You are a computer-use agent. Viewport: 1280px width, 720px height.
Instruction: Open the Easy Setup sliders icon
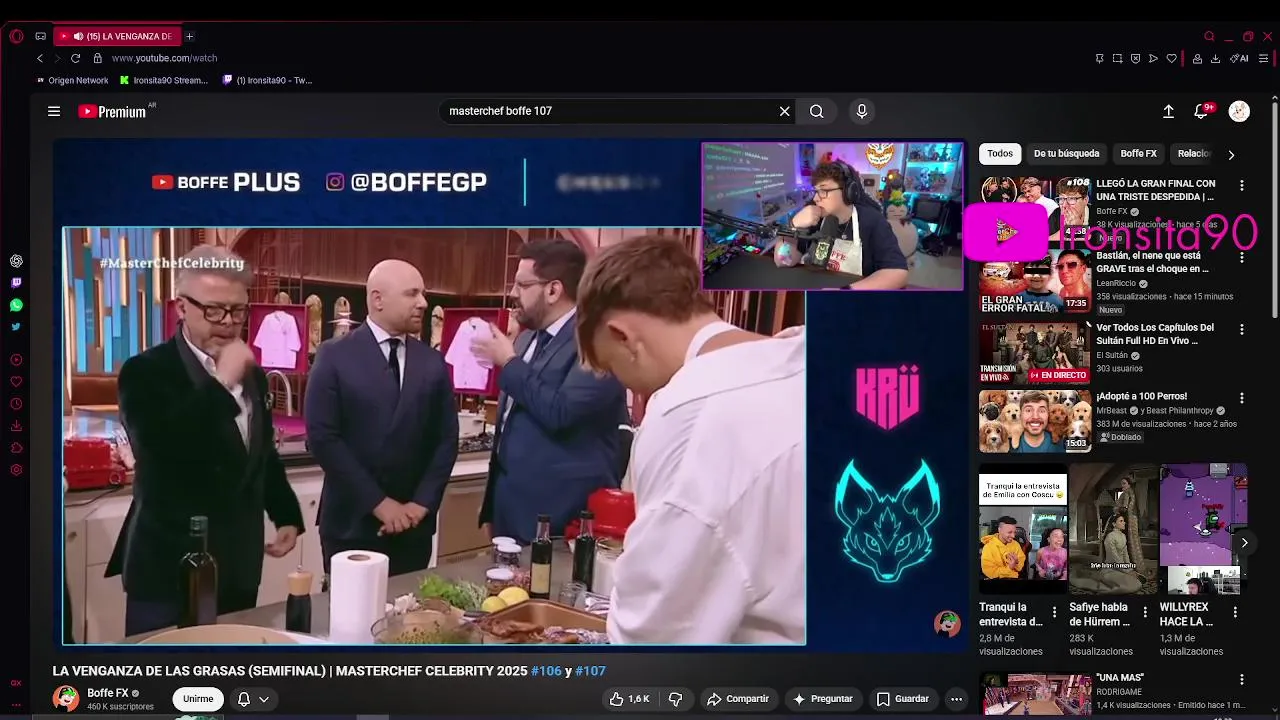pyautogui.click(x=1265, y=58)
